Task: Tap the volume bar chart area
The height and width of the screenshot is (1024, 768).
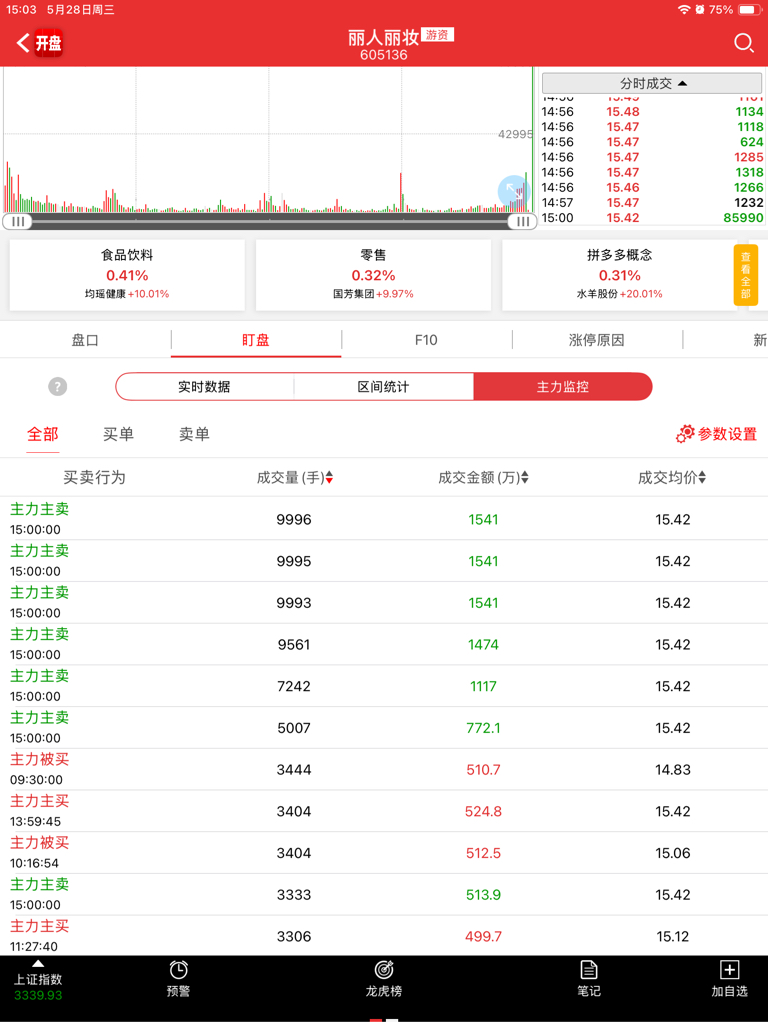Action: [268, 140]
